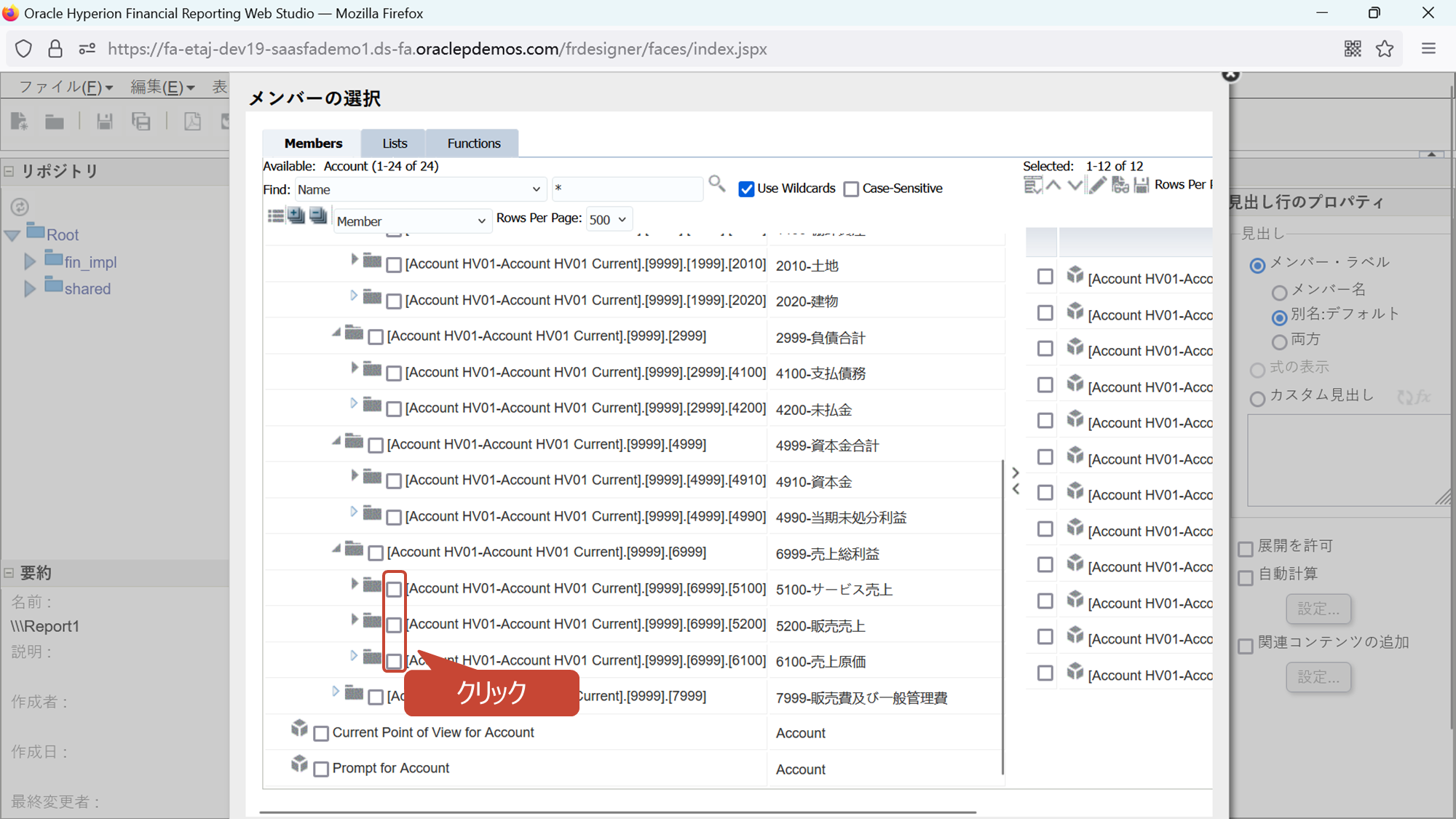Click the collapse all members icon
1456x819 pixels.
(318, 216)
